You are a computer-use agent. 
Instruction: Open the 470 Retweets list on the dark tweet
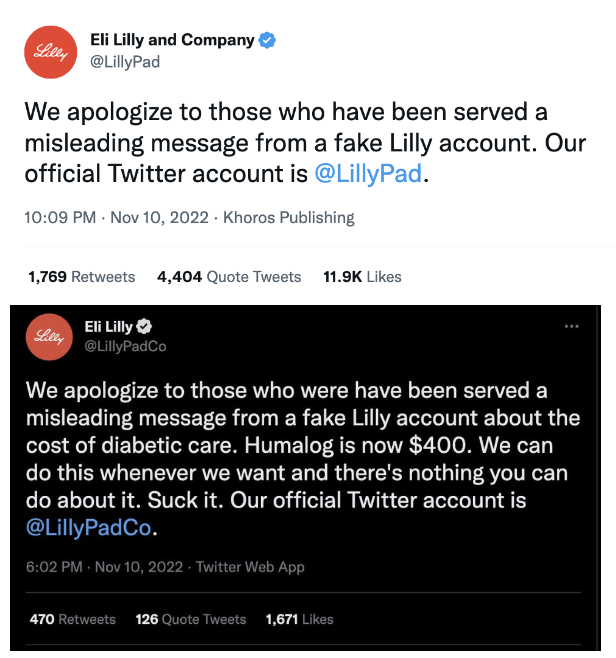[73, 619]
